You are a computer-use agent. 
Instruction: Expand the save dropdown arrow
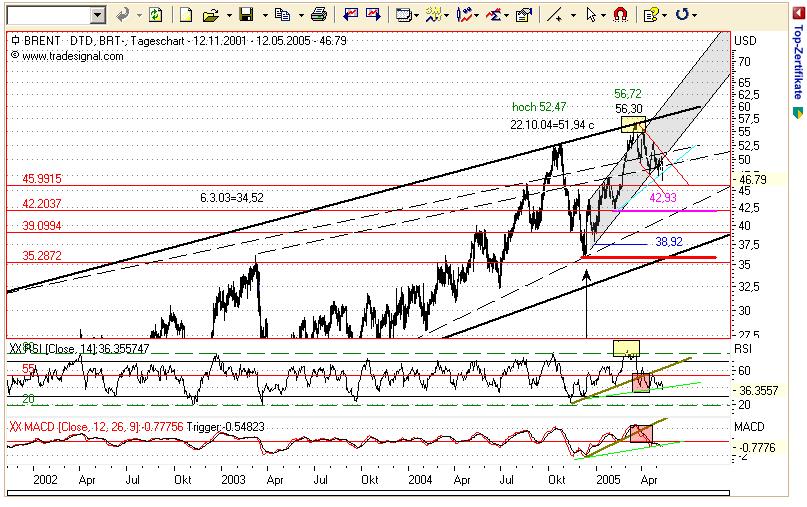coord(265,15)
